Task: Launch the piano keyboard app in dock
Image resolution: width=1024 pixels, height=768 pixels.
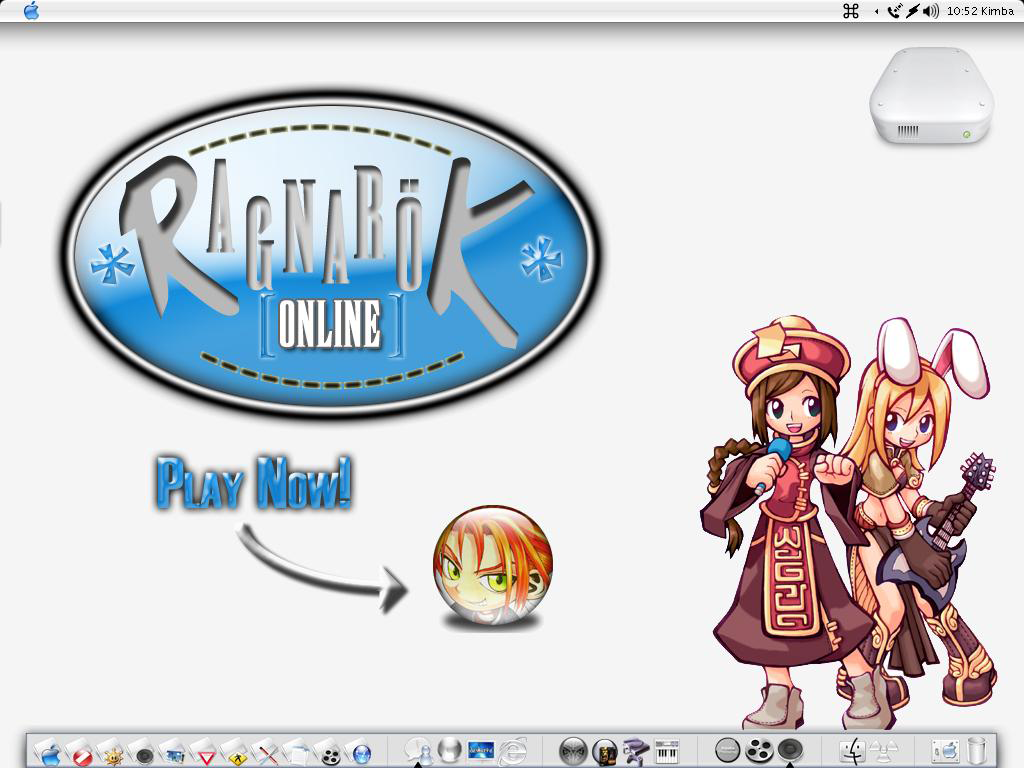Action: point(667,752)
